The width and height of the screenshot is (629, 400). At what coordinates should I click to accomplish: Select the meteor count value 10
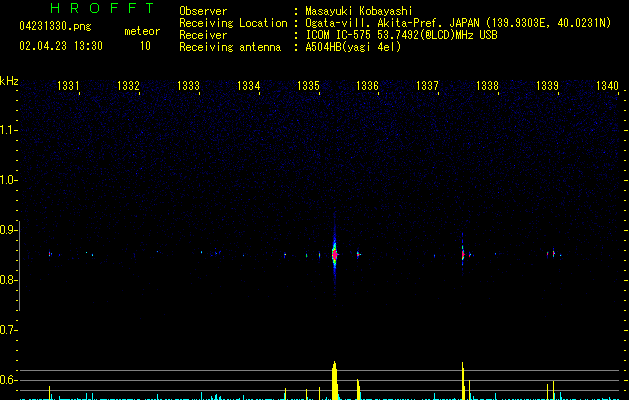point(145,46)
